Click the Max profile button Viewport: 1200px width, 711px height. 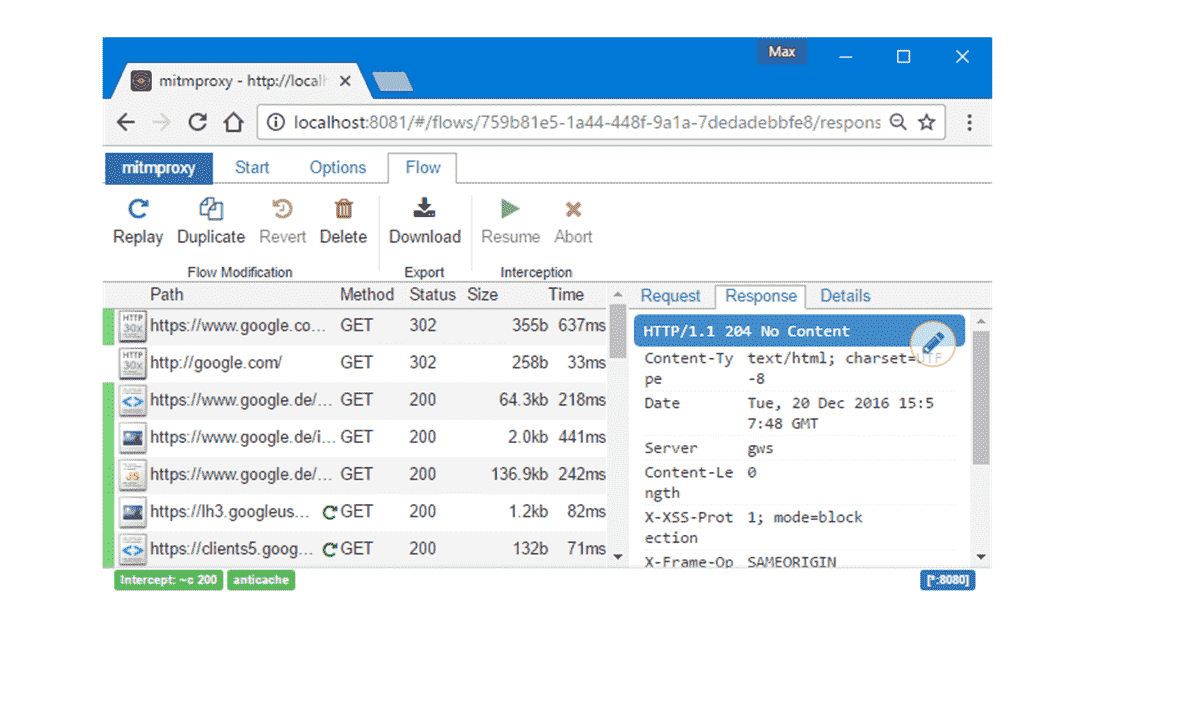[x=782, y=52]
